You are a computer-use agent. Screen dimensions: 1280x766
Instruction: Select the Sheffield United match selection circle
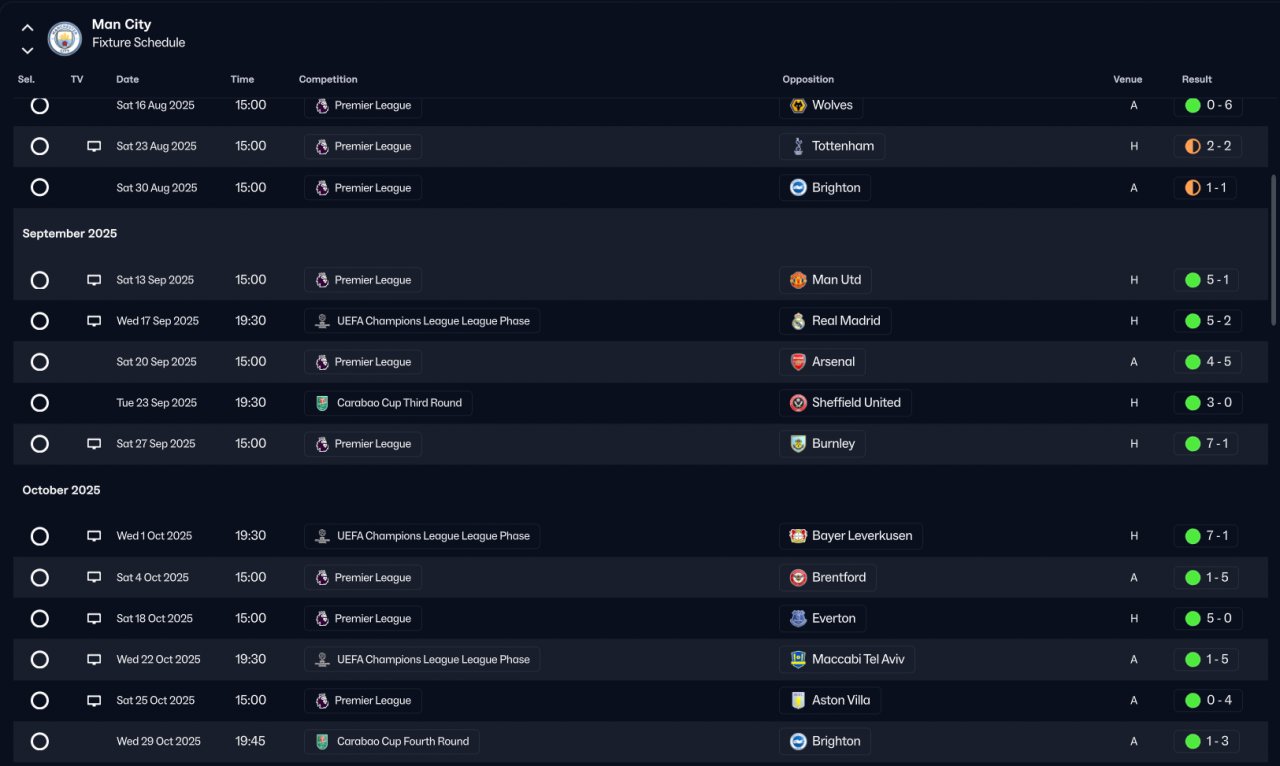(x=39, y=403)
